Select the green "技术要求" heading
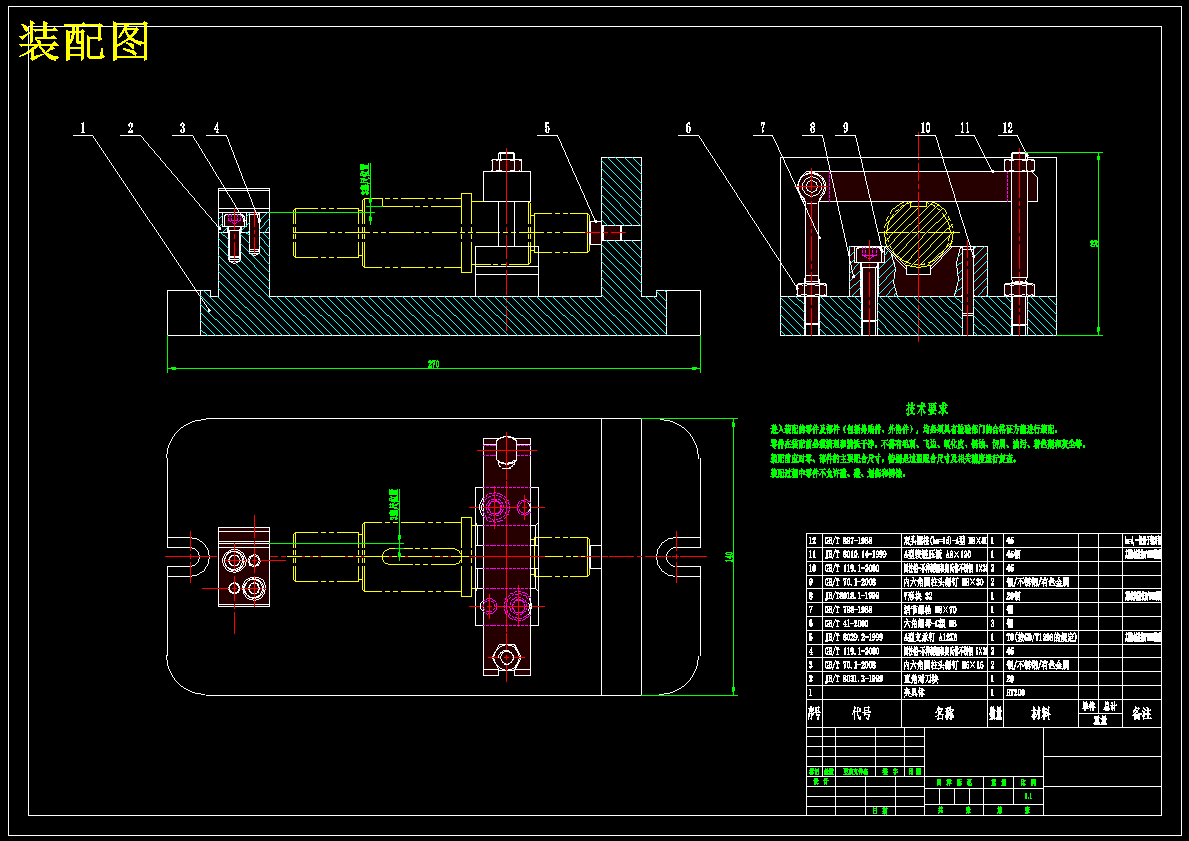Screen dimensions: 1189x841 (x=927, y=410)
